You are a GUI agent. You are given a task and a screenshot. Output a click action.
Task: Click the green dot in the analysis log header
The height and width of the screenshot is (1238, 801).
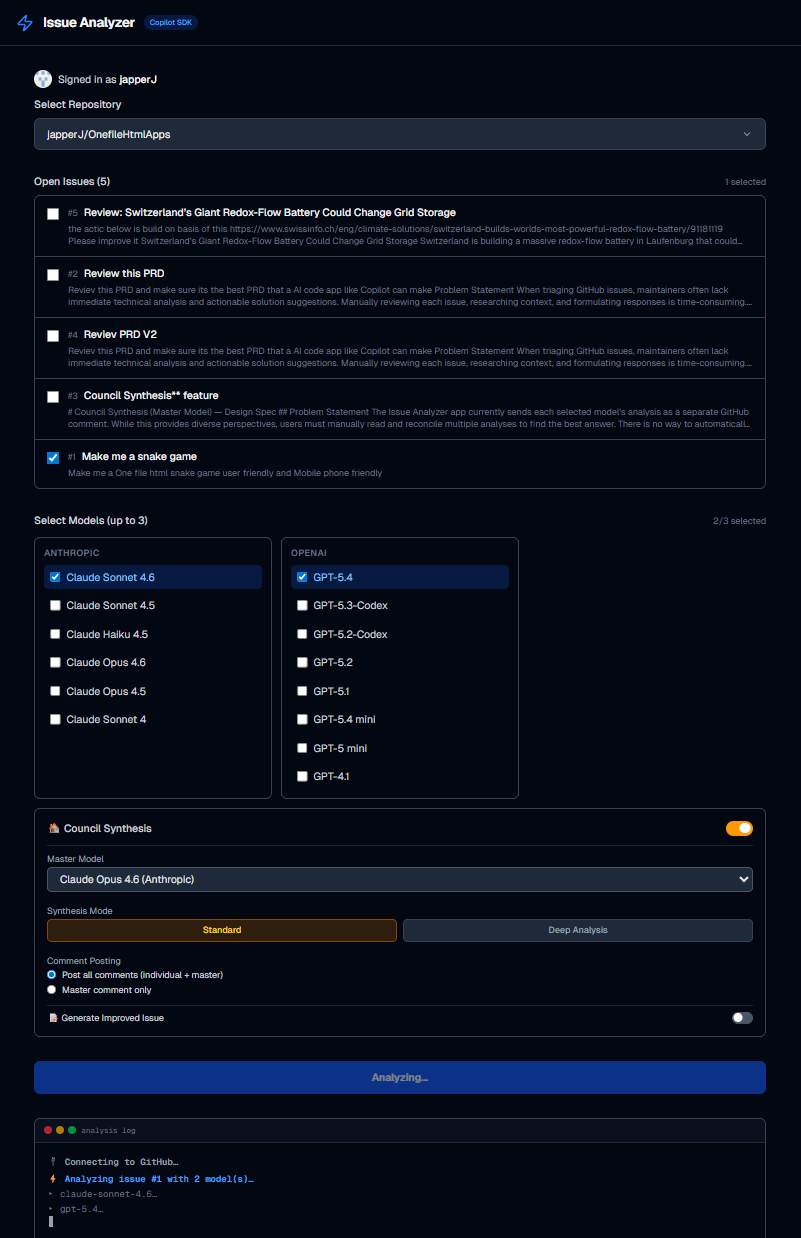pos(71,1129)
